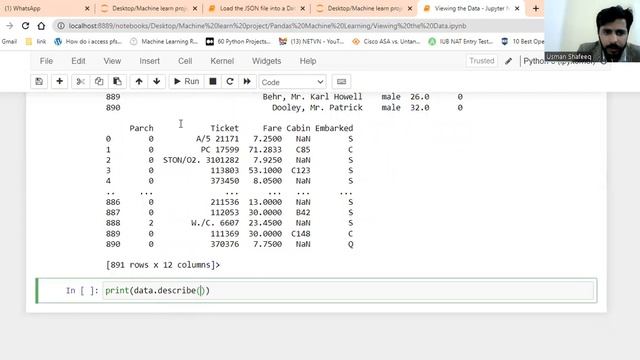Restart kernel and run all cells icon
The width and height of the screenshot is (640, 360).
pos(247,82)
